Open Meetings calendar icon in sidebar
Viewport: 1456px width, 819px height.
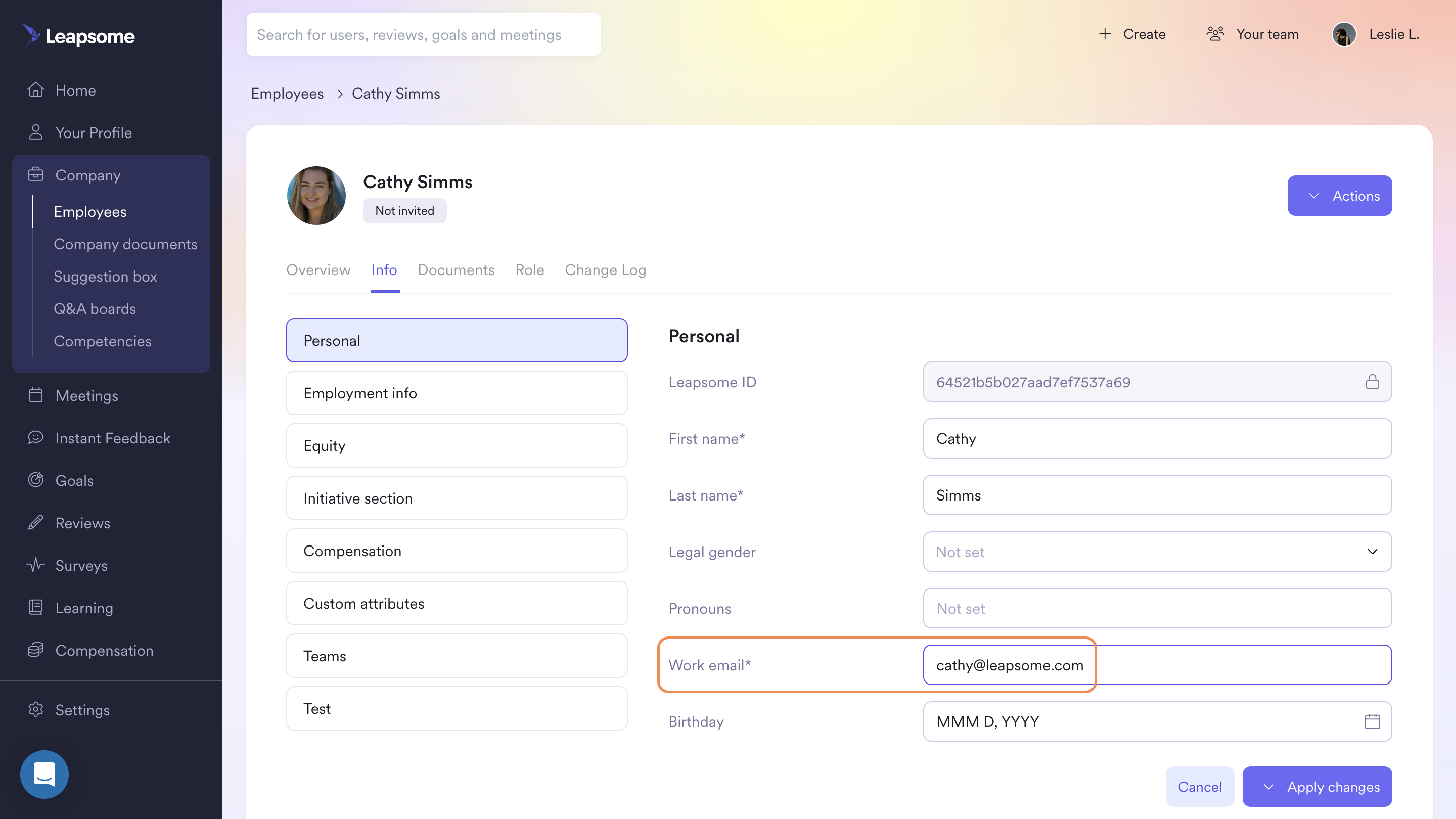coord(35,395)
